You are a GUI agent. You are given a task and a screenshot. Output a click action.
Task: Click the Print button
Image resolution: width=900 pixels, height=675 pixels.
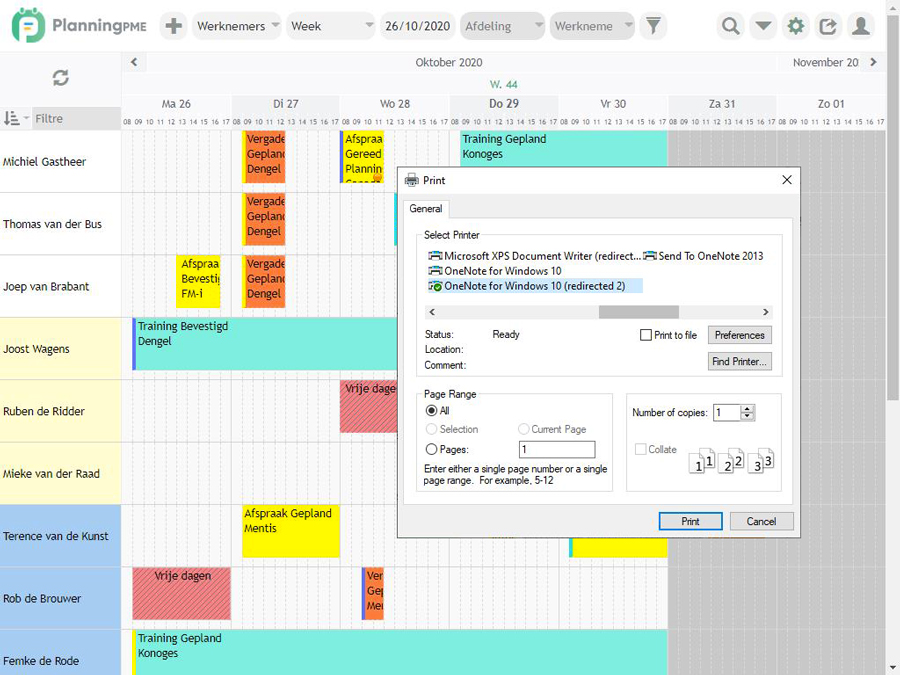690,521
